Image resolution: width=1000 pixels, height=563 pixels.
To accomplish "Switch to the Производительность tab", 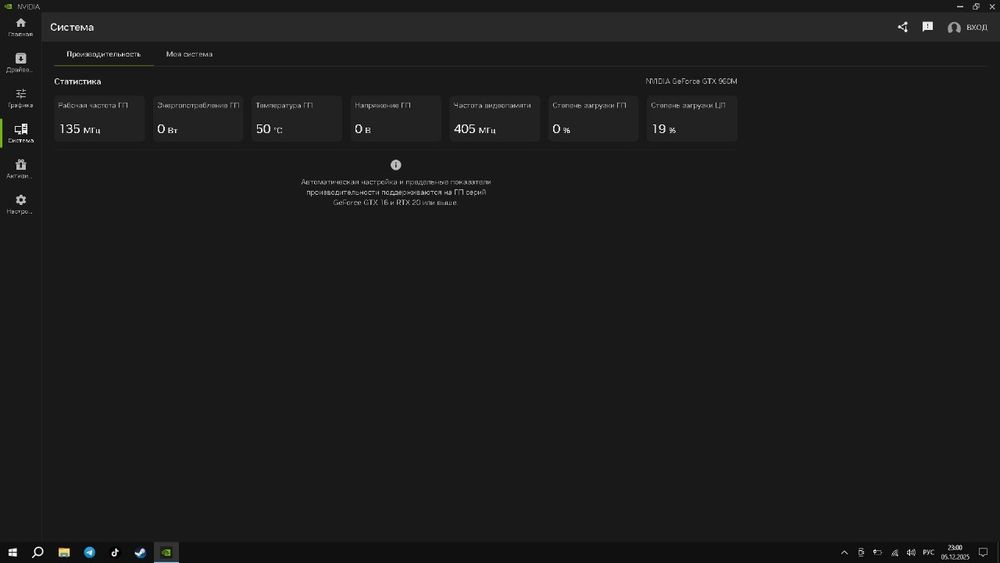I will [x=103, y=54].
